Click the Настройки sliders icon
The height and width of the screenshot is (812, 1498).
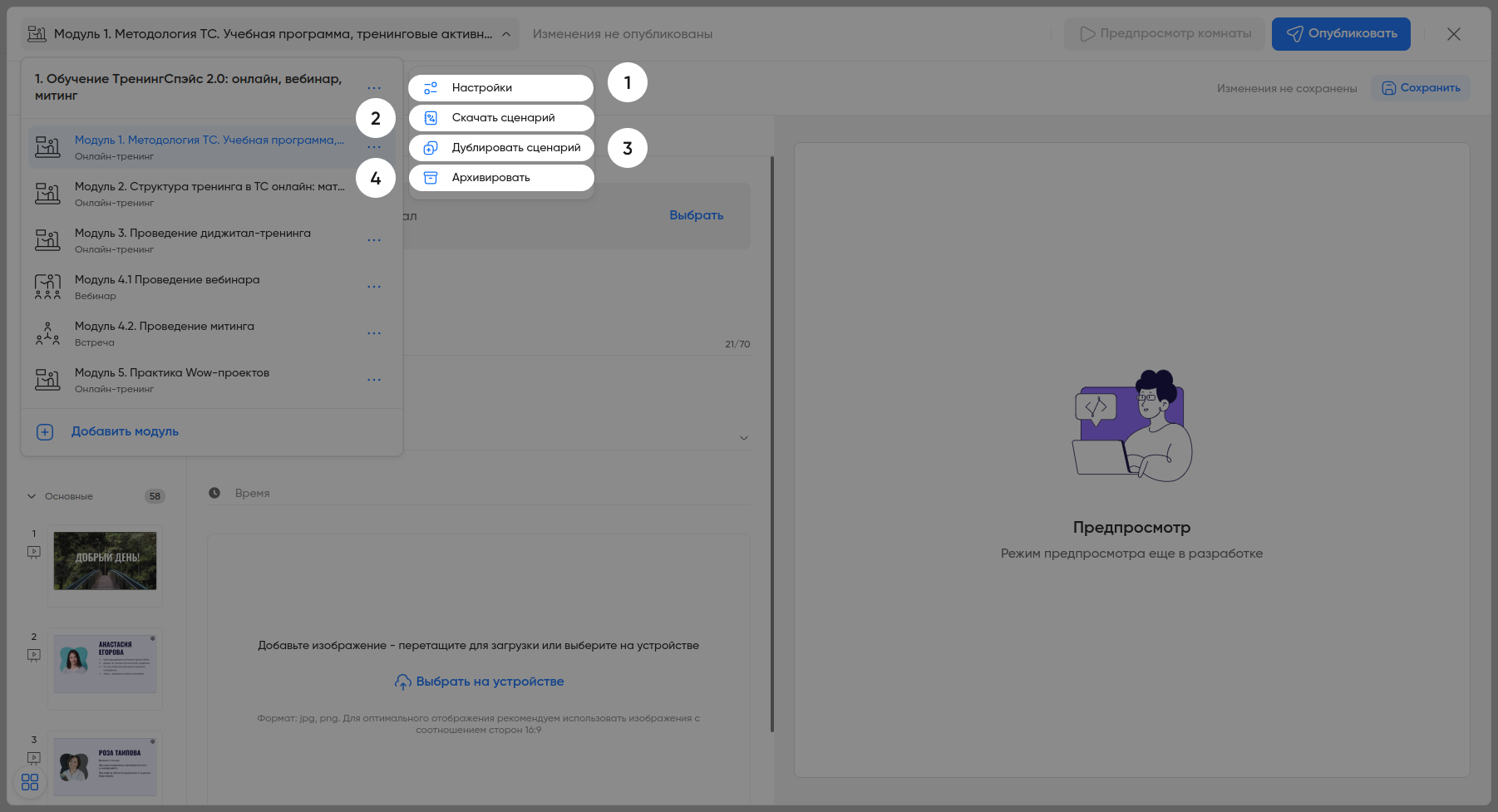431,88
